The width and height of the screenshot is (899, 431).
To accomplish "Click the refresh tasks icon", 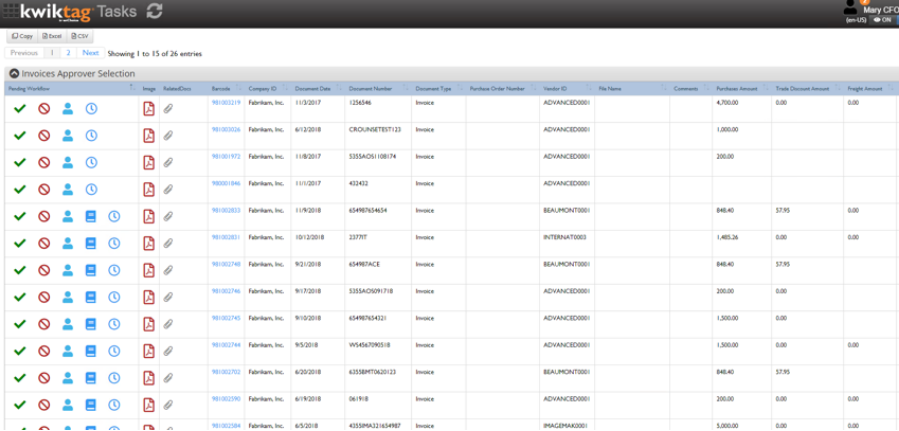I will coord(154,11).
